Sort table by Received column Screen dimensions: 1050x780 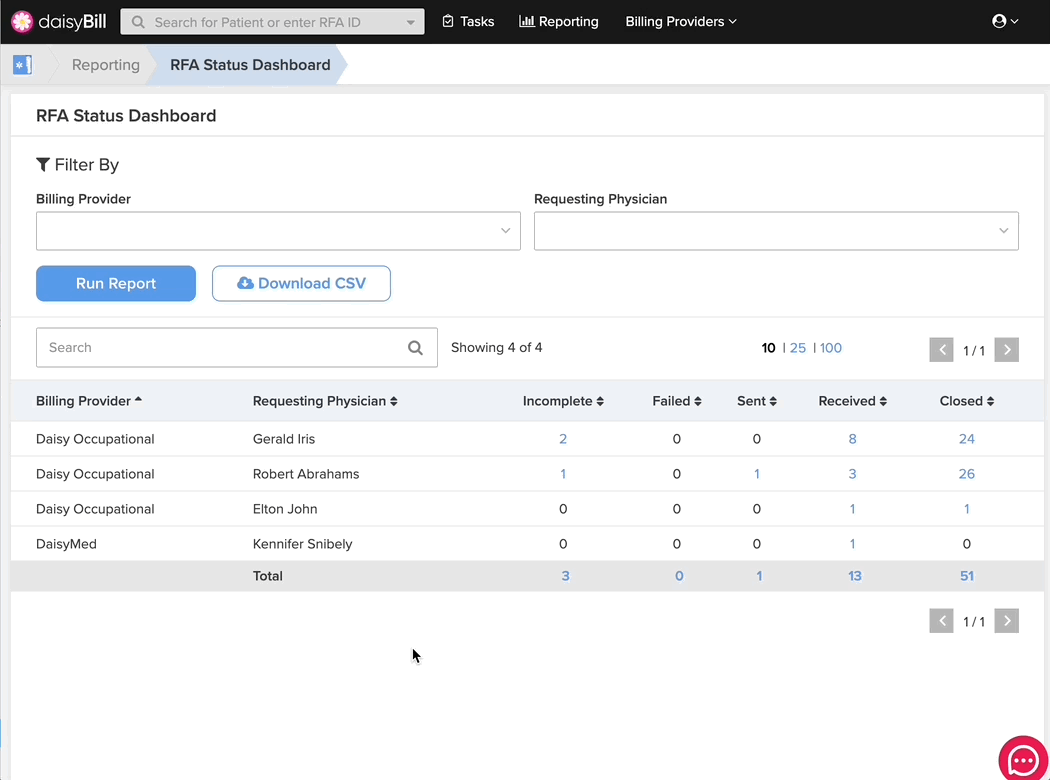pos(852,401)
